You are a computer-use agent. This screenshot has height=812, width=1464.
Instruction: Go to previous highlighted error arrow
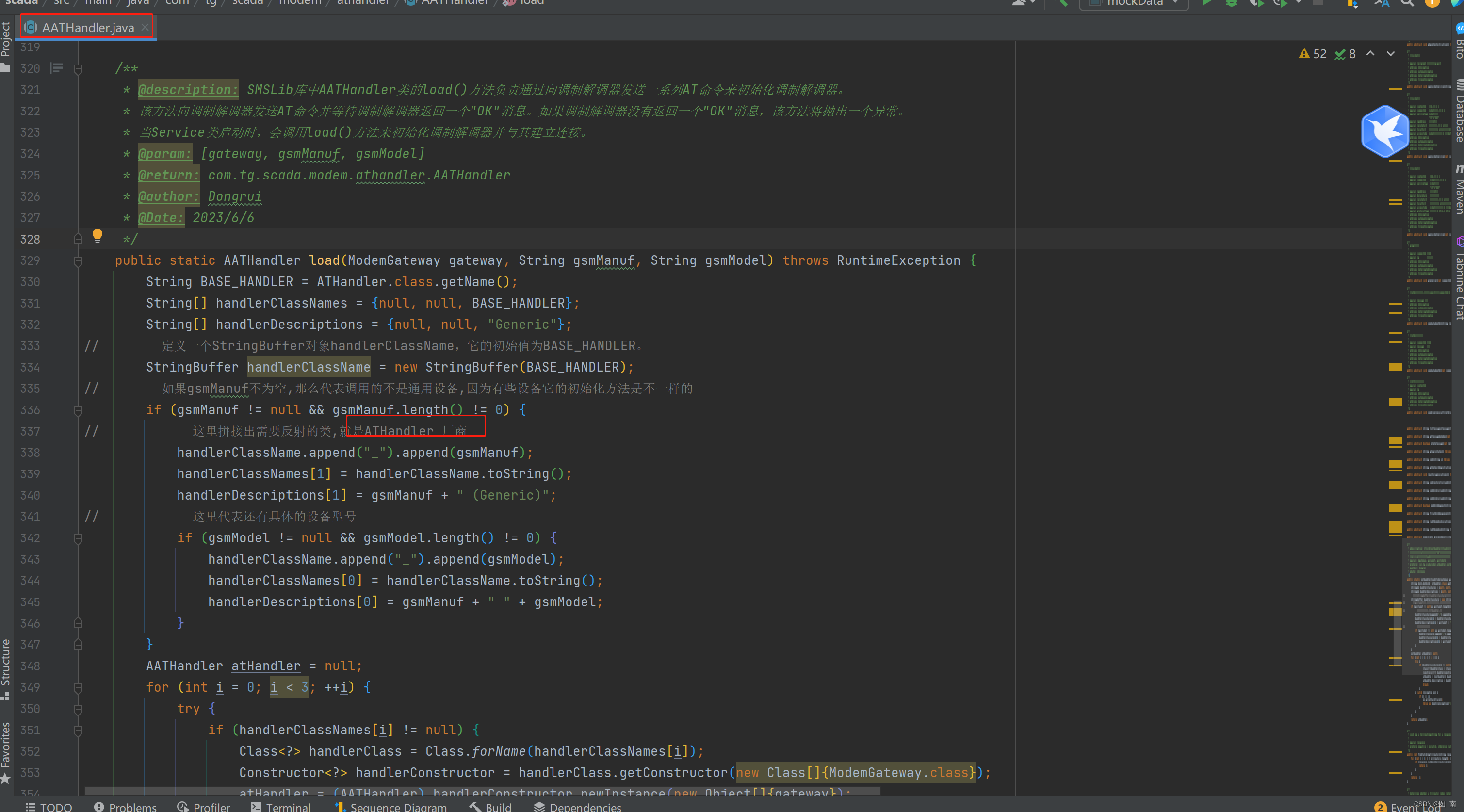[x=1370, y=53]
